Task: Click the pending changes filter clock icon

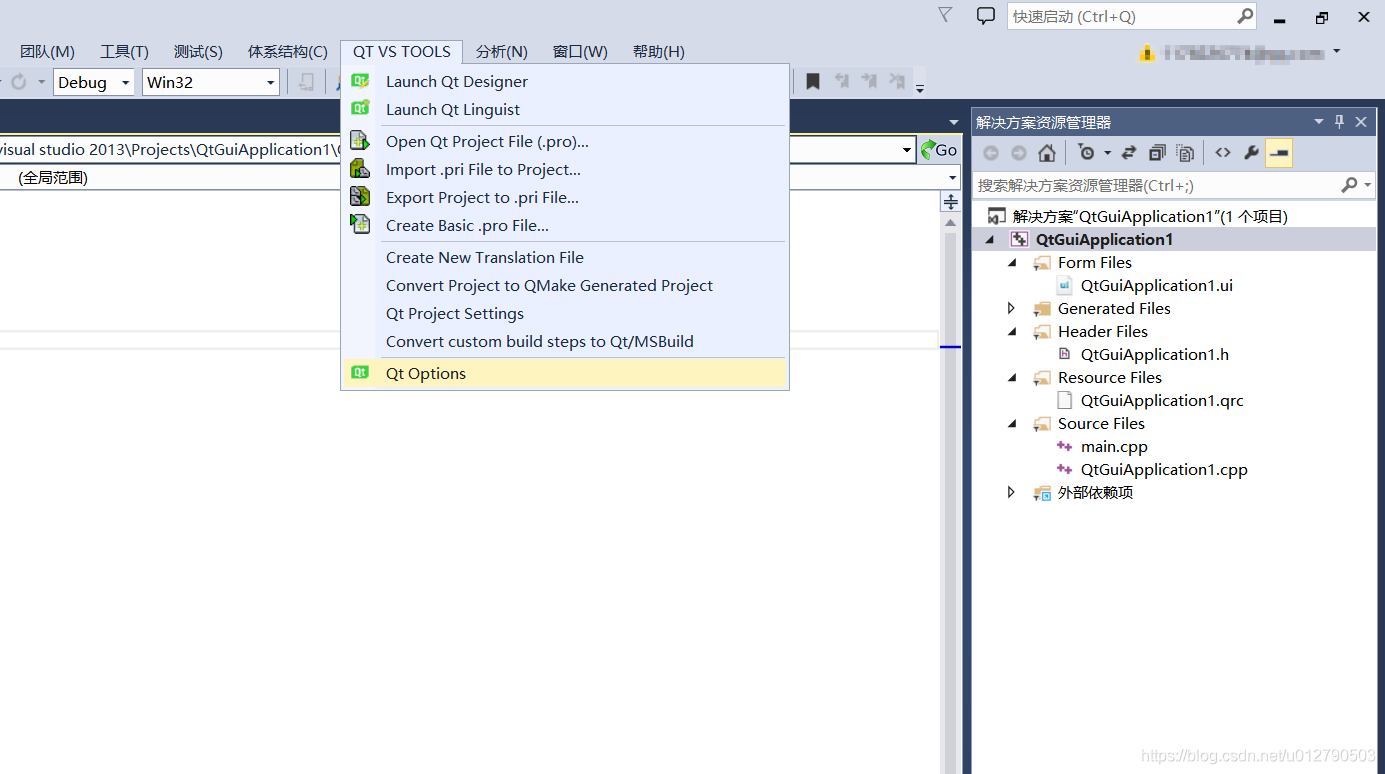Action: [1086, 153]
